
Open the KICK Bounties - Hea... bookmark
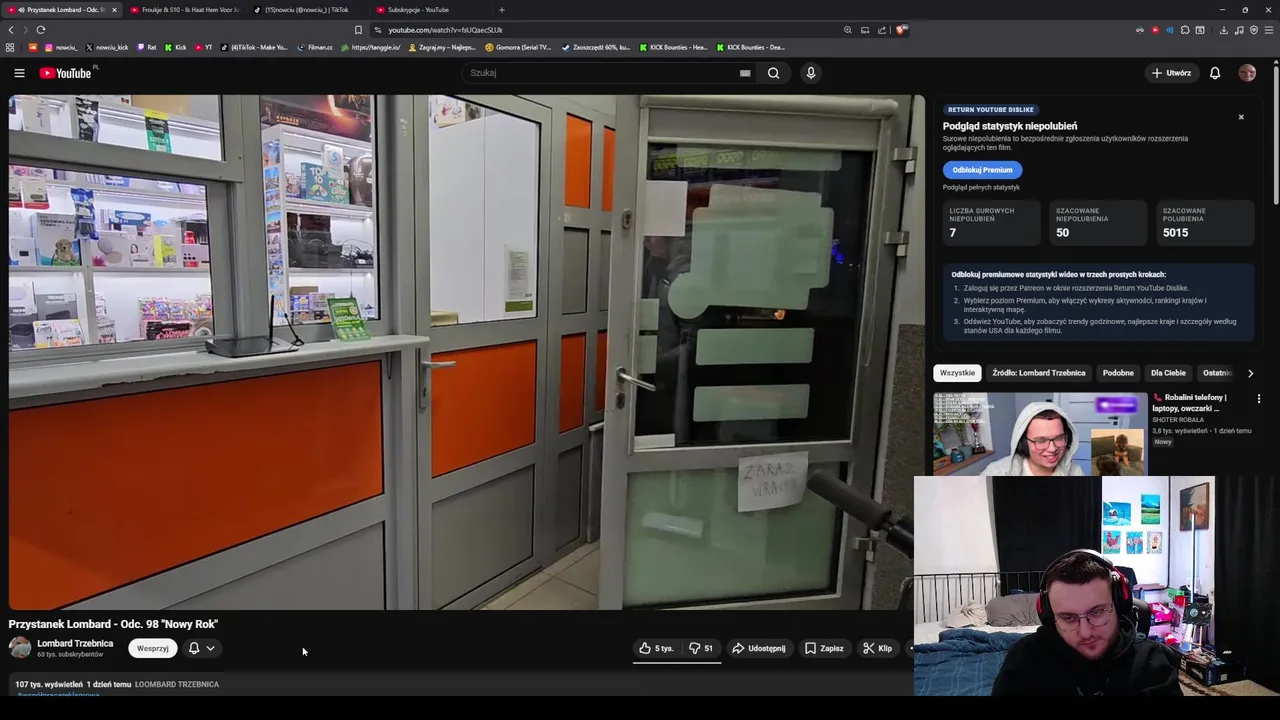point(673,47)
